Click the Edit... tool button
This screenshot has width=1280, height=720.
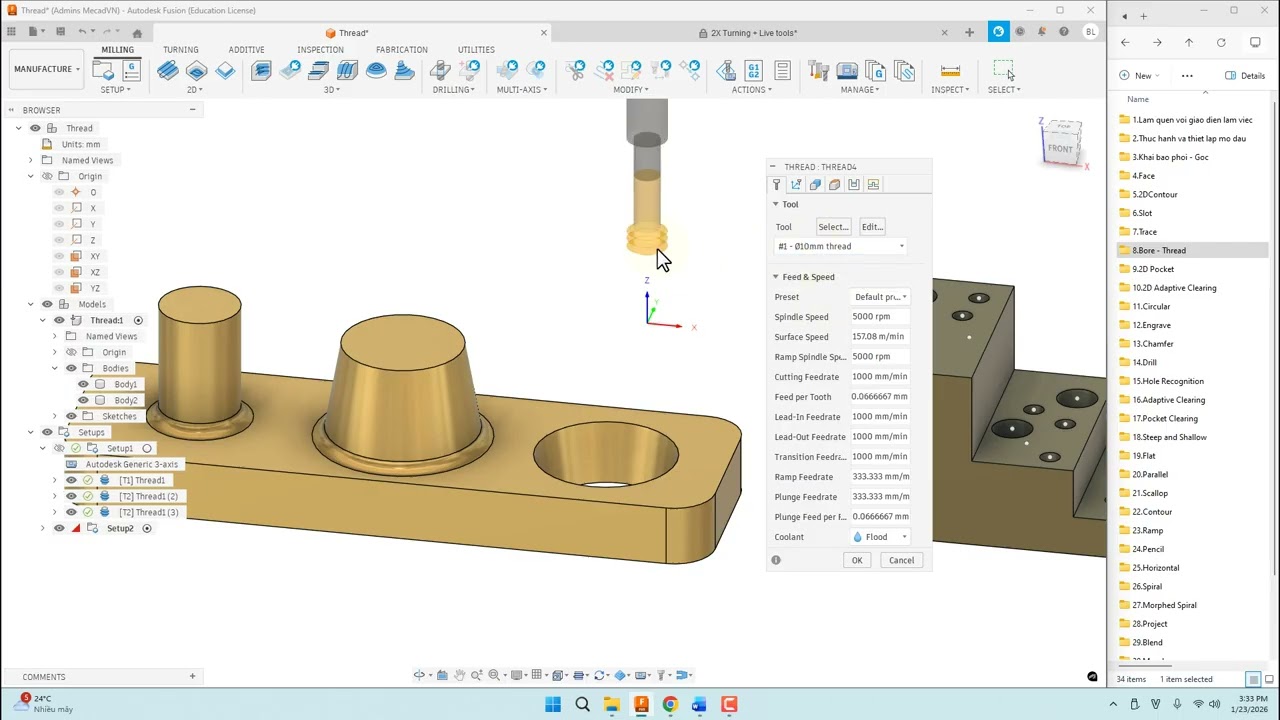coord(872,227)
